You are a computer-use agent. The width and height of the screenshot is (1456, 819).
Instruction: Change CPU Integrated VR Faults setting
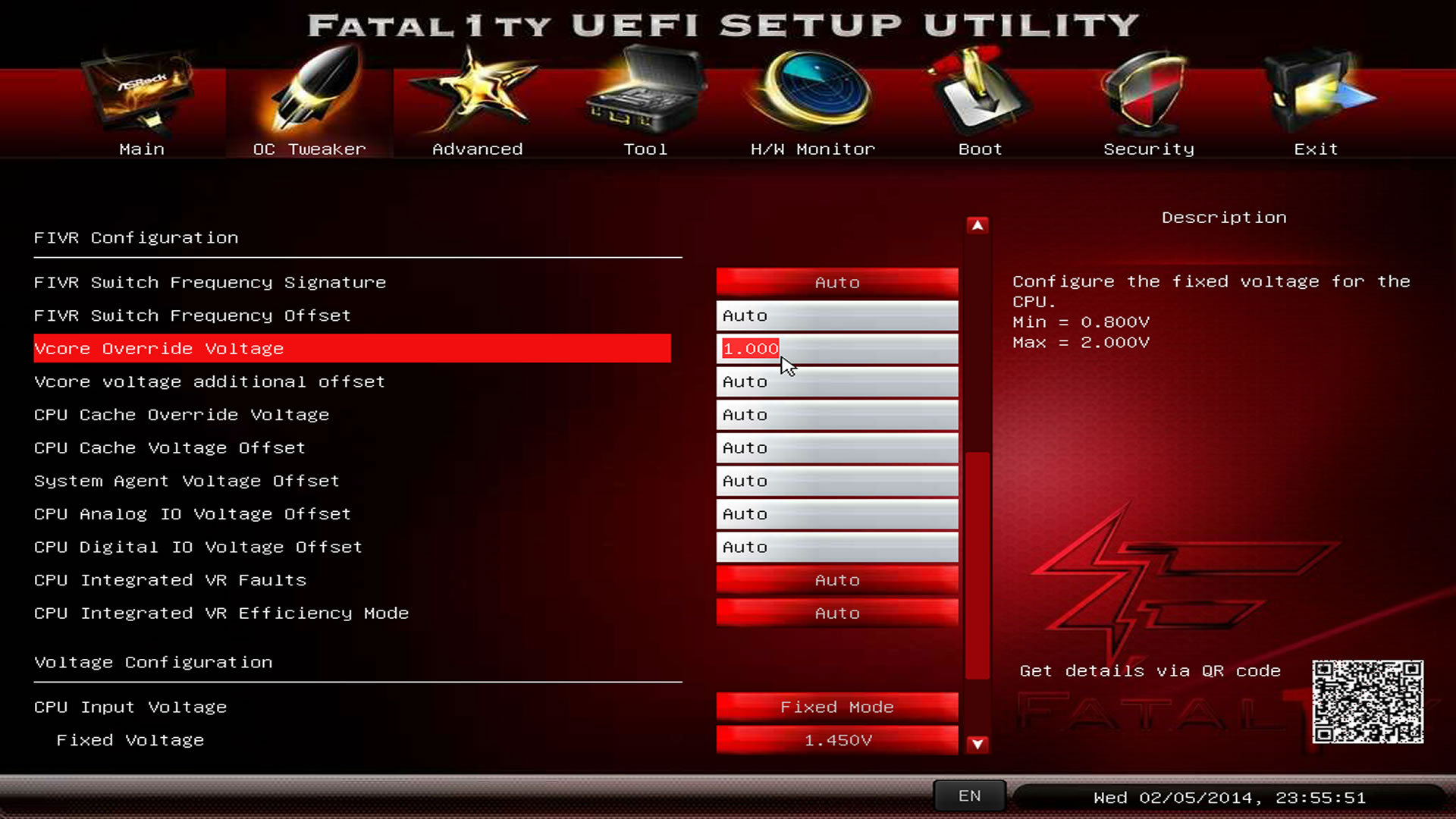coord(837,580)
